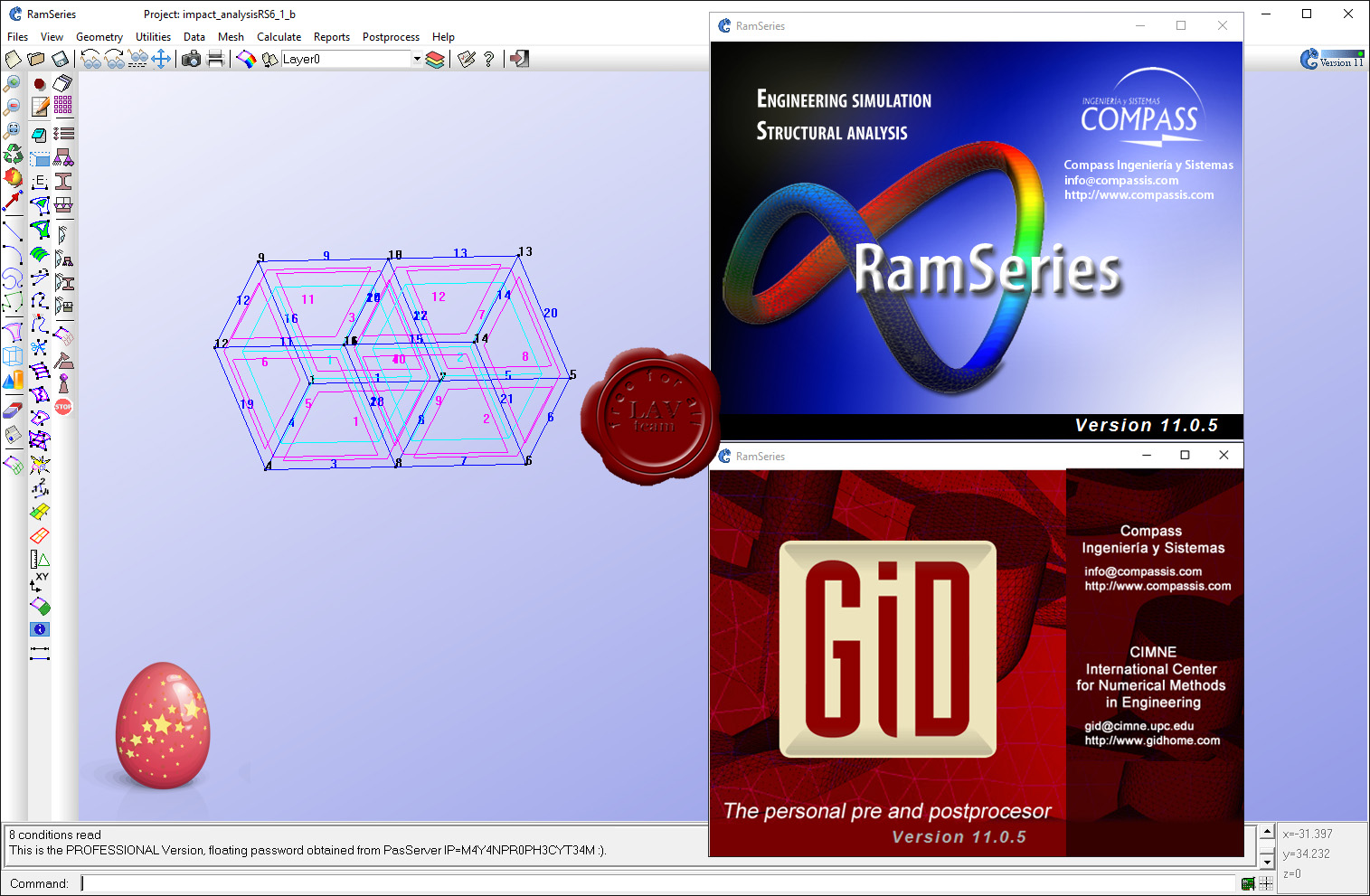Click the notepad with pencil icon
The height and width of the screenshot is (896, 1370).
tap(40, 107)
